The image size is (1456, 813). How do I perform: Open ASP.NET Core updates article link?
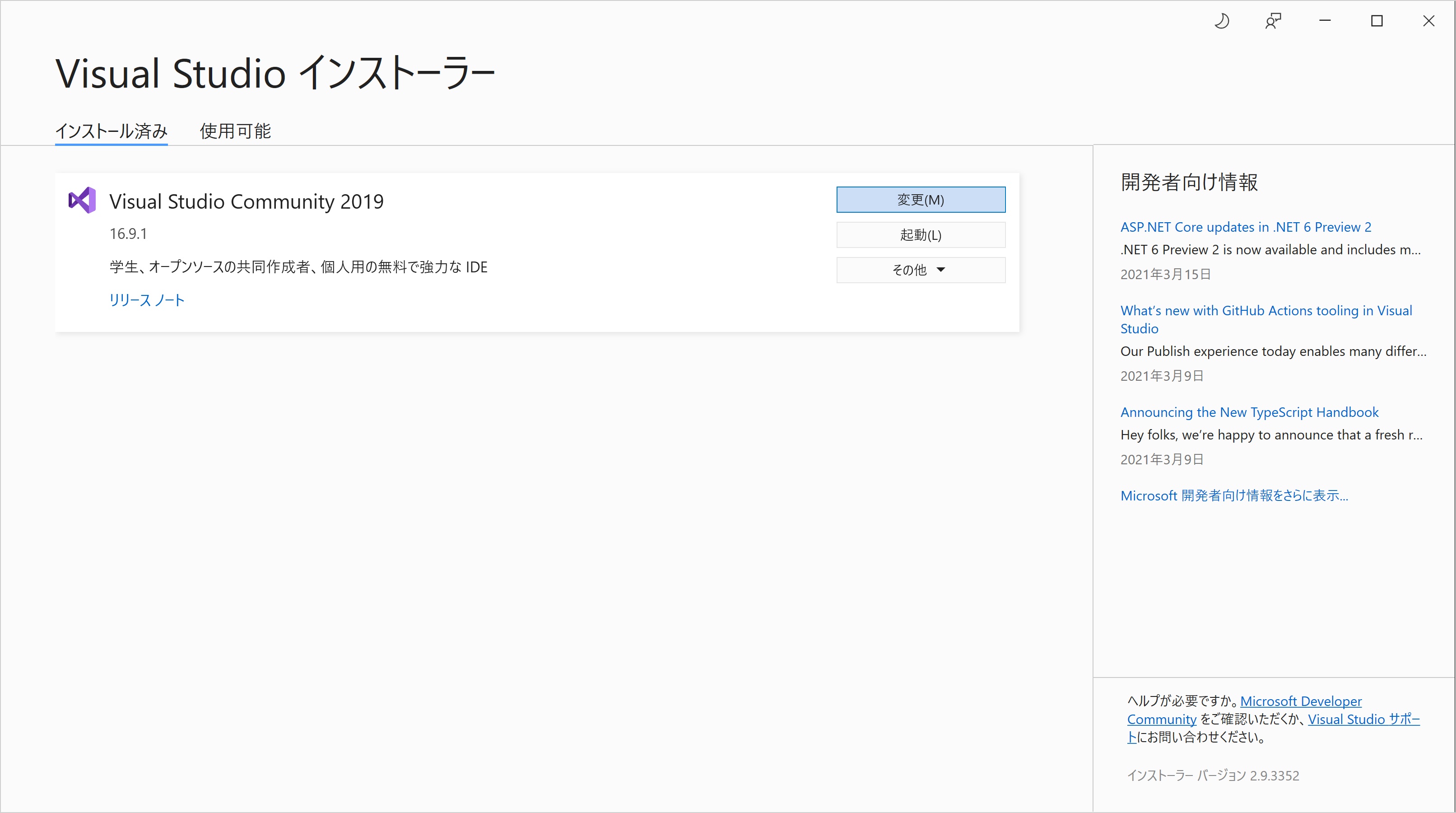[x=1246, y=227]
